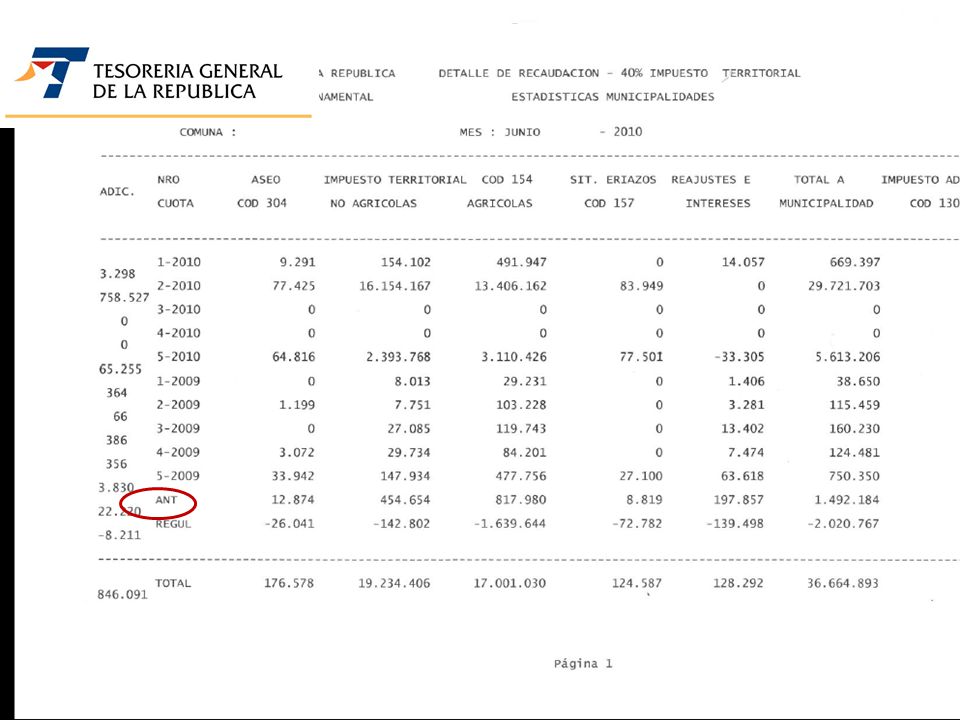Select the '1-2009' cuota row label
The width and height of the screenshot is (960, 720).
pyautogui.click(x=179, y=381)
